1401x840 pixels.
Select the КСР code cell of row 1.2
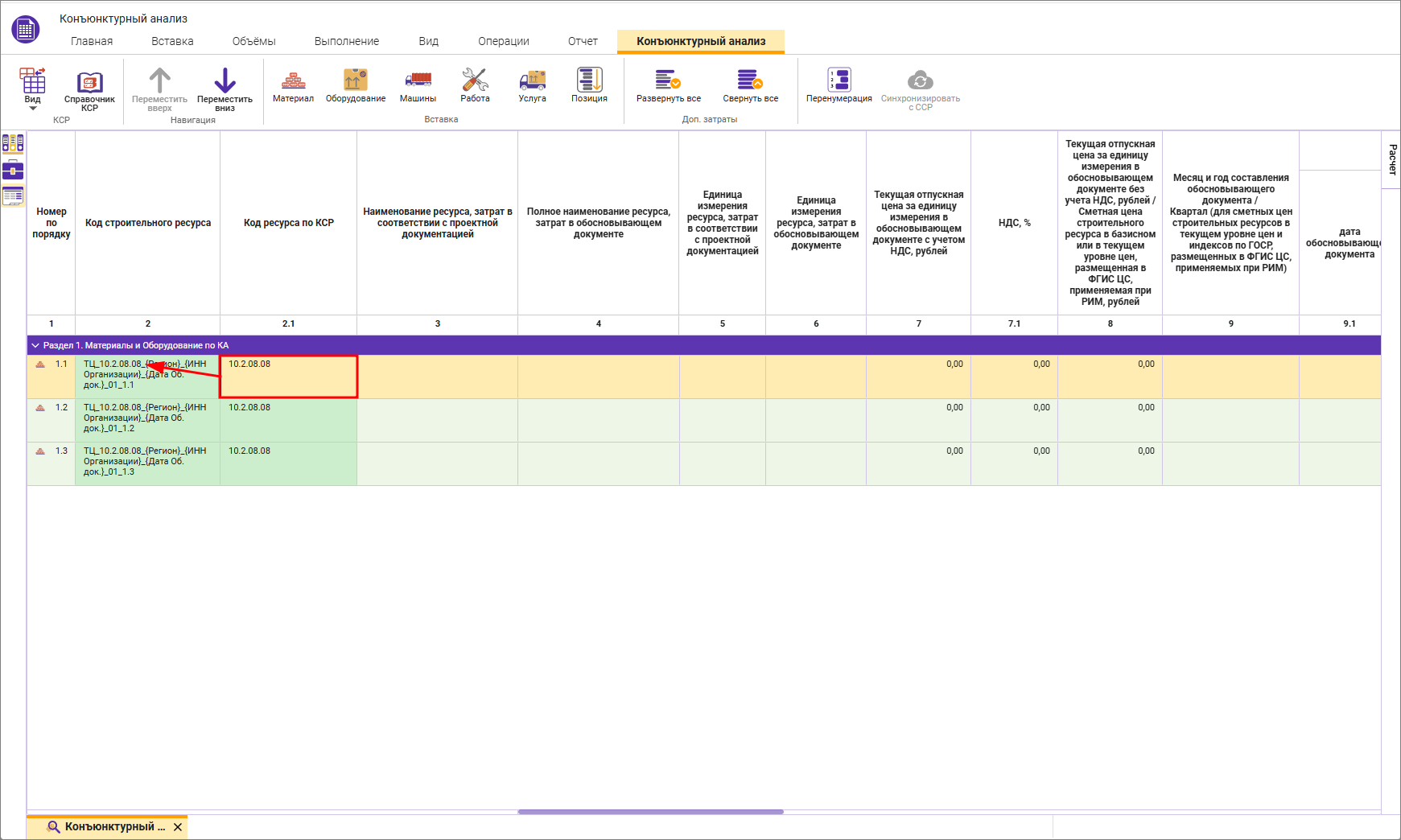(x=289, y=420)
